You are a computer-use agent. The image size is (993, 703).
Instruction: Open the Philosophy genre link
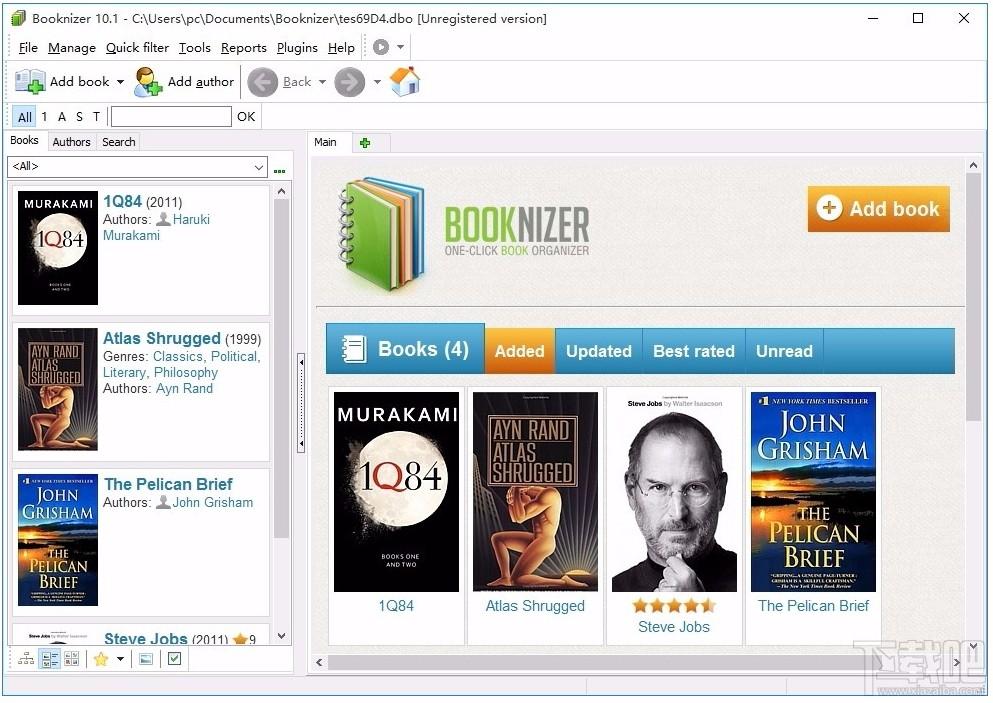[186, 372]
